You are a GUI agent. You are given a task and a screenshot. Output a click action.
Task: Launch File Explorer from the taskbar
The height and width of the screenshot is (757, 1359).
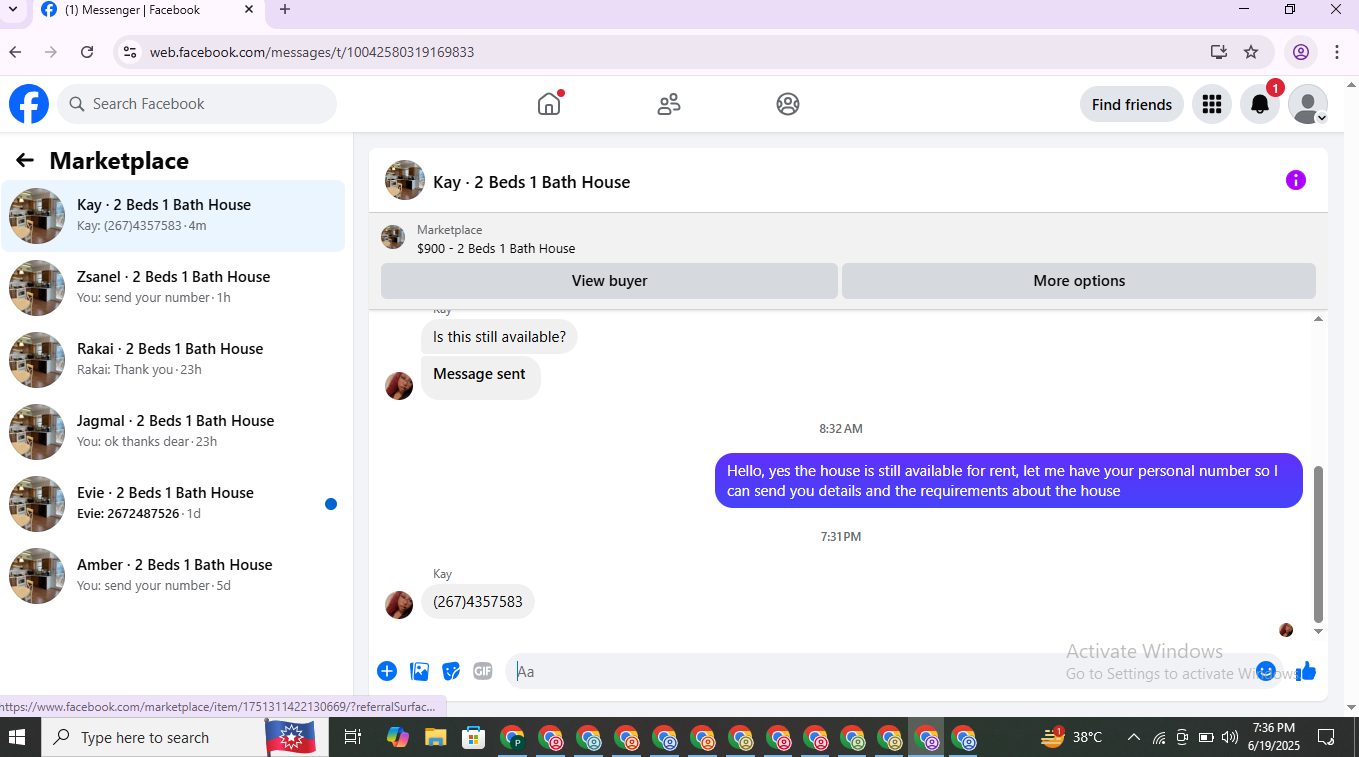[435, 738]
